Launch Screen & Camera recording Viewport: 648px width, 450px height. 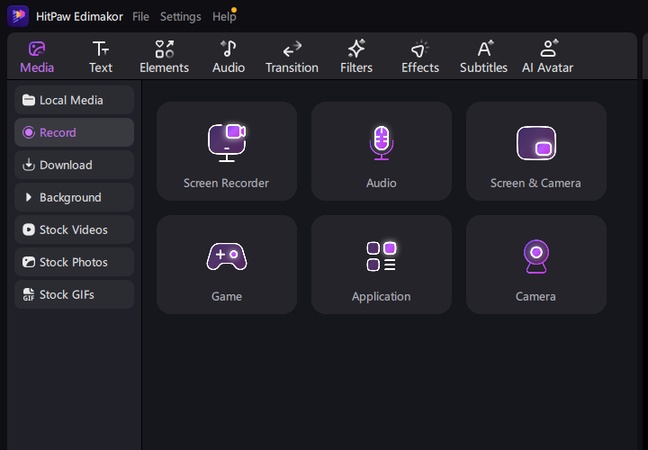pyautogui.click(x=536, y=151)
